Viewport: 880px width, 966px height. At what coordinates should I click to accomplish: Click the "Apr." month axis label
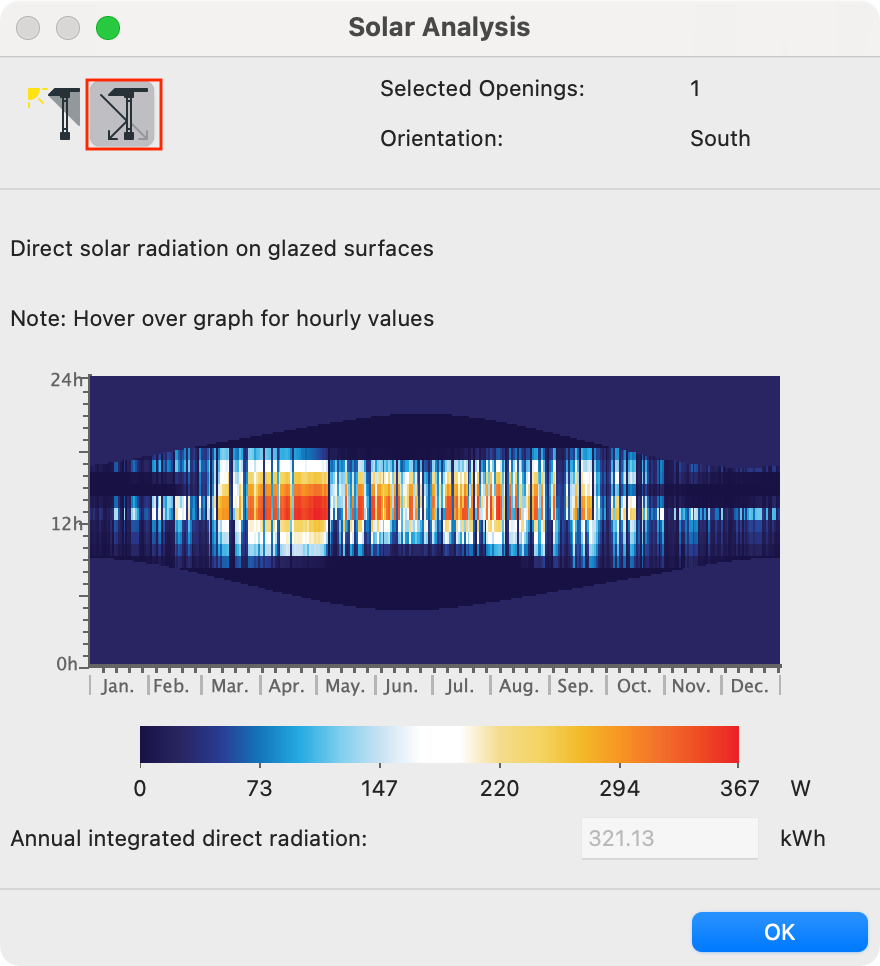click(x=287, y=686)
